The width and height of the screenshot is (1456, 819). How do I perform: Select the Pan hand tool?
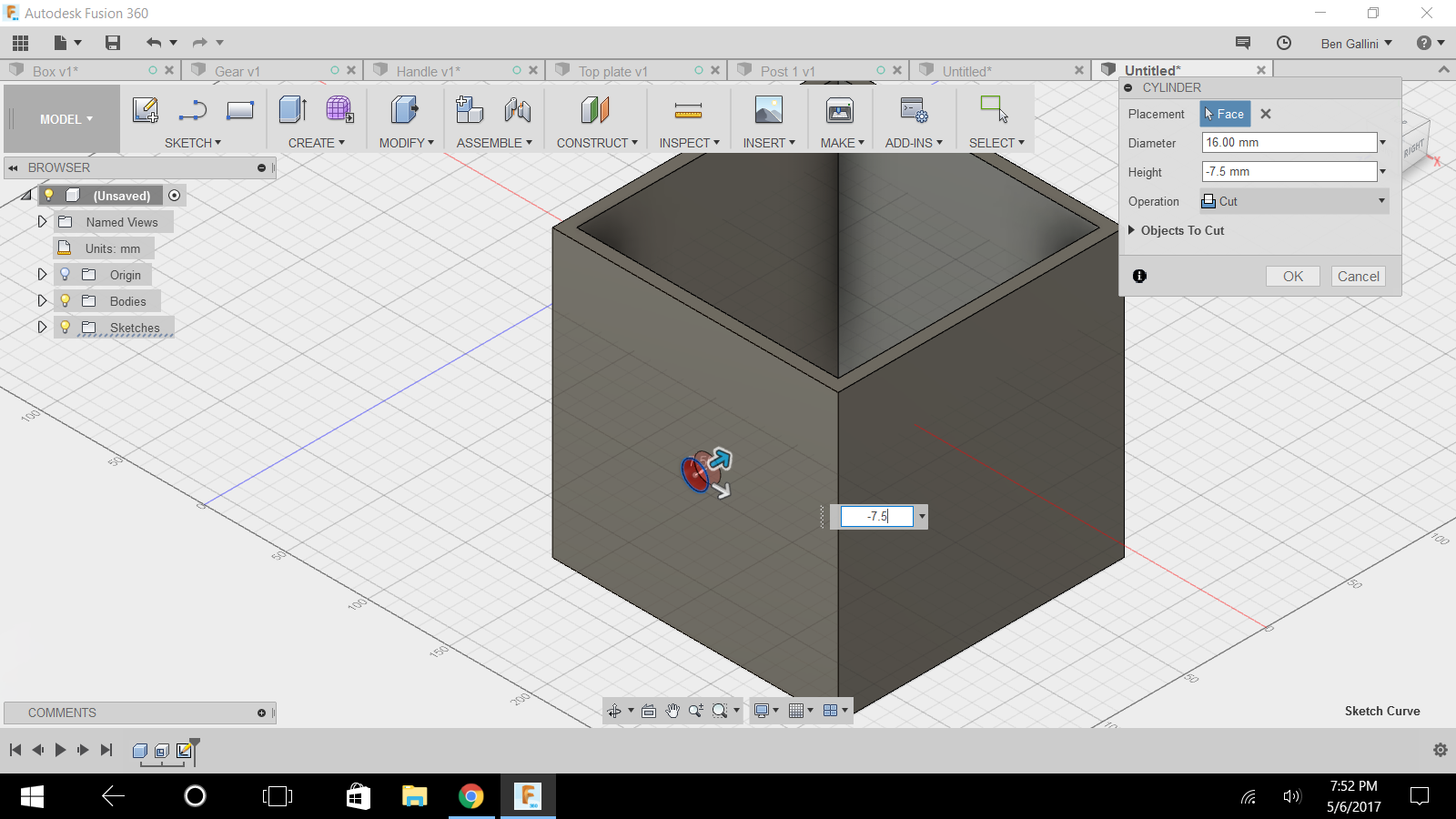click(672, 711)
